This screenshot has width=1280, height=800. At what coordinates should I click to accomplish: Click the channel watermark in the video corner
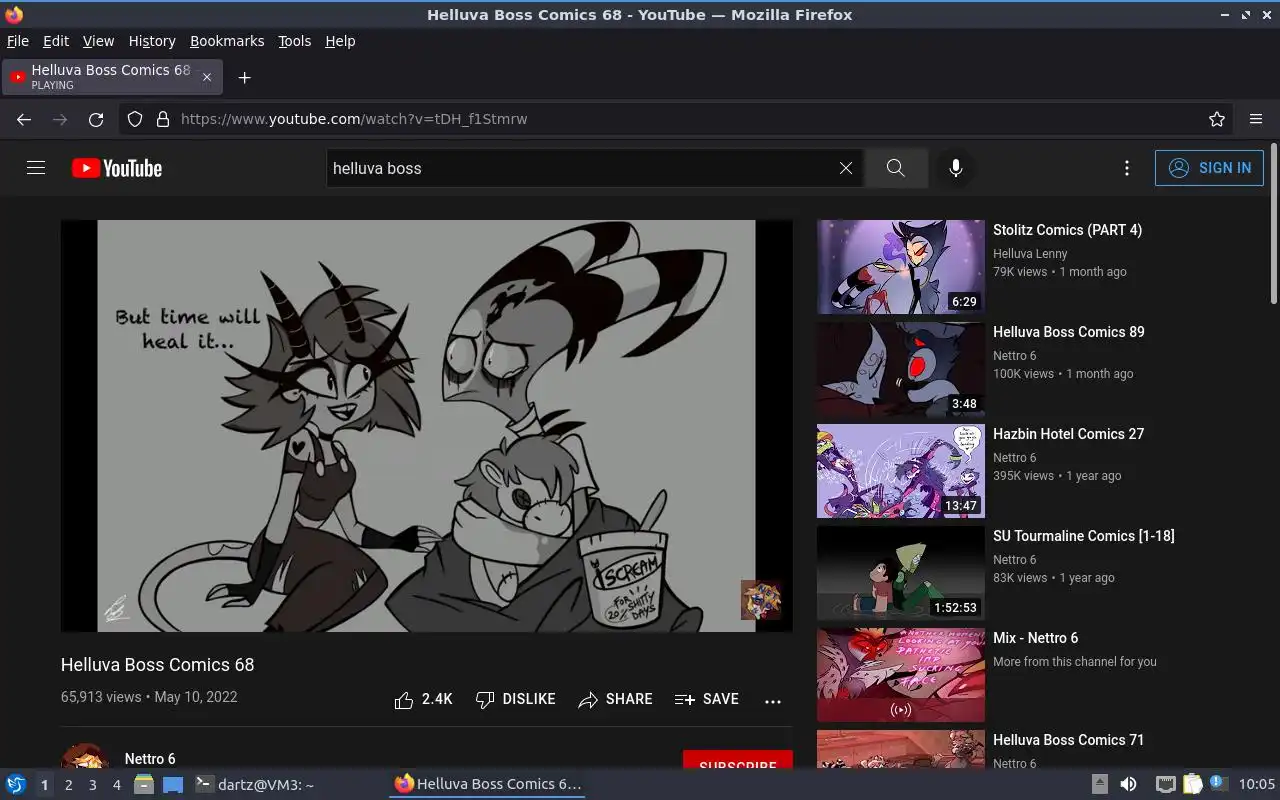point(761,600)
